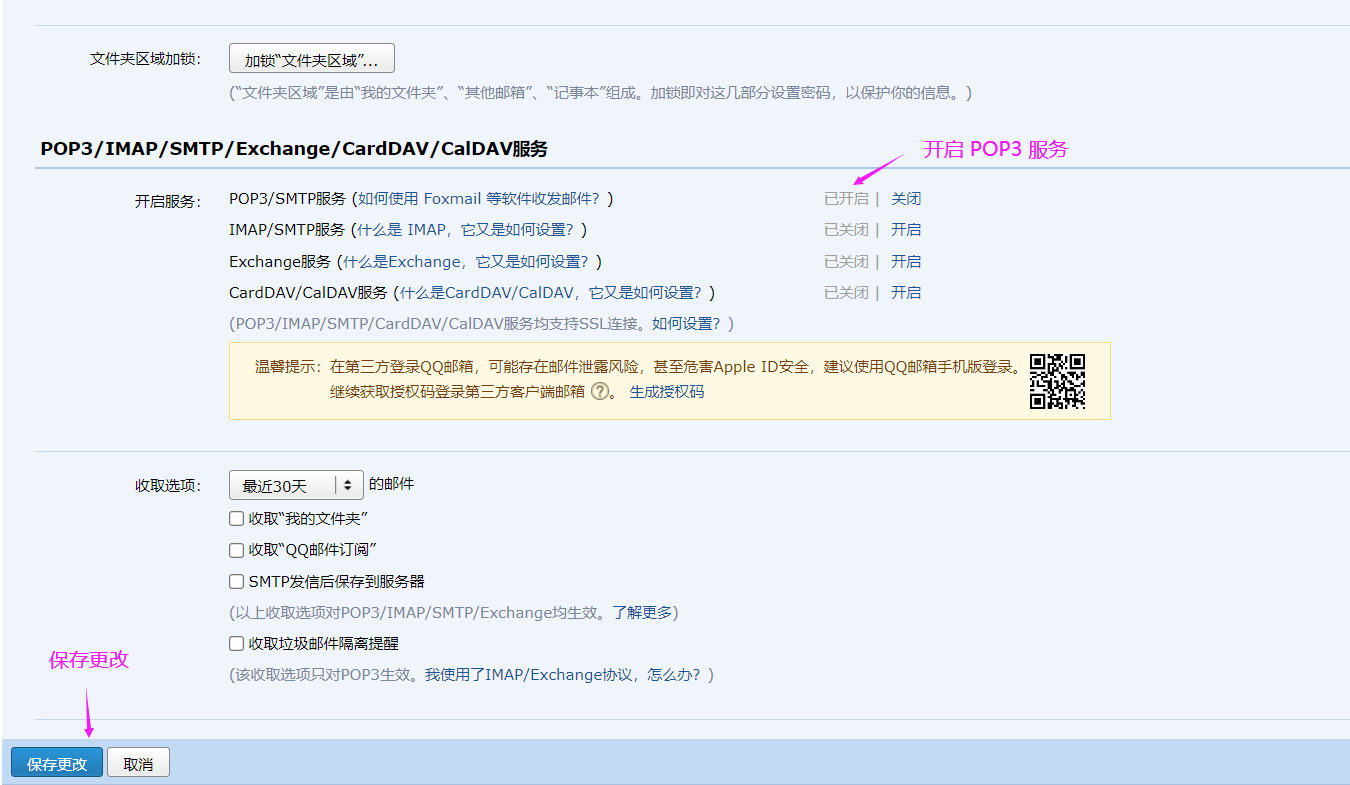Enable the 收取"我的文件夹" checkbox

236,519
